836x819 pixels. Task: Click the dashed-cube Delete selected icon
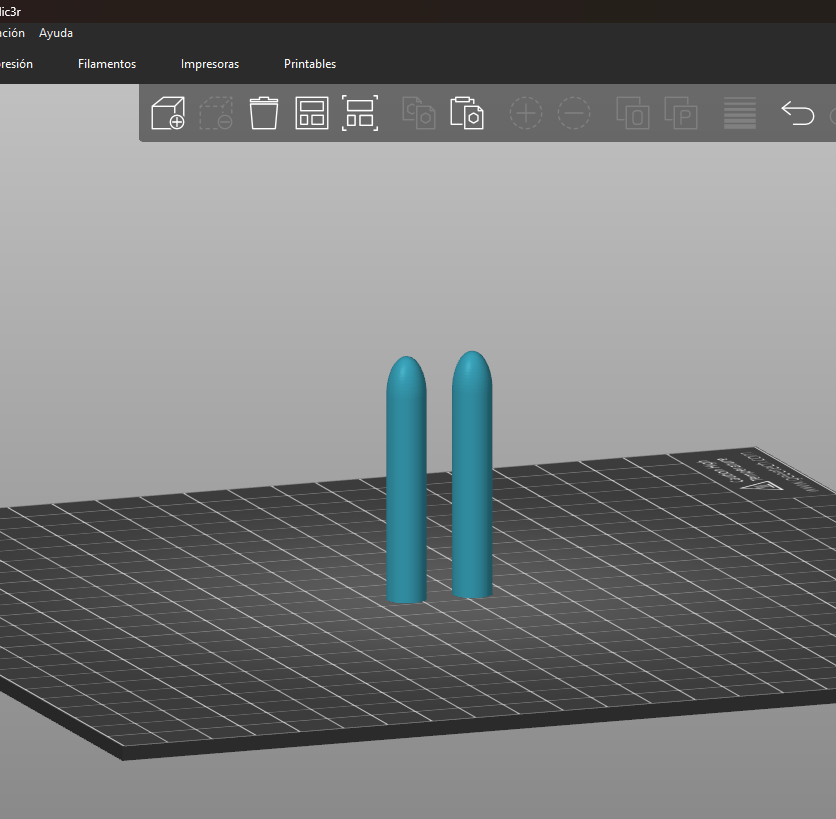(216, 113)
